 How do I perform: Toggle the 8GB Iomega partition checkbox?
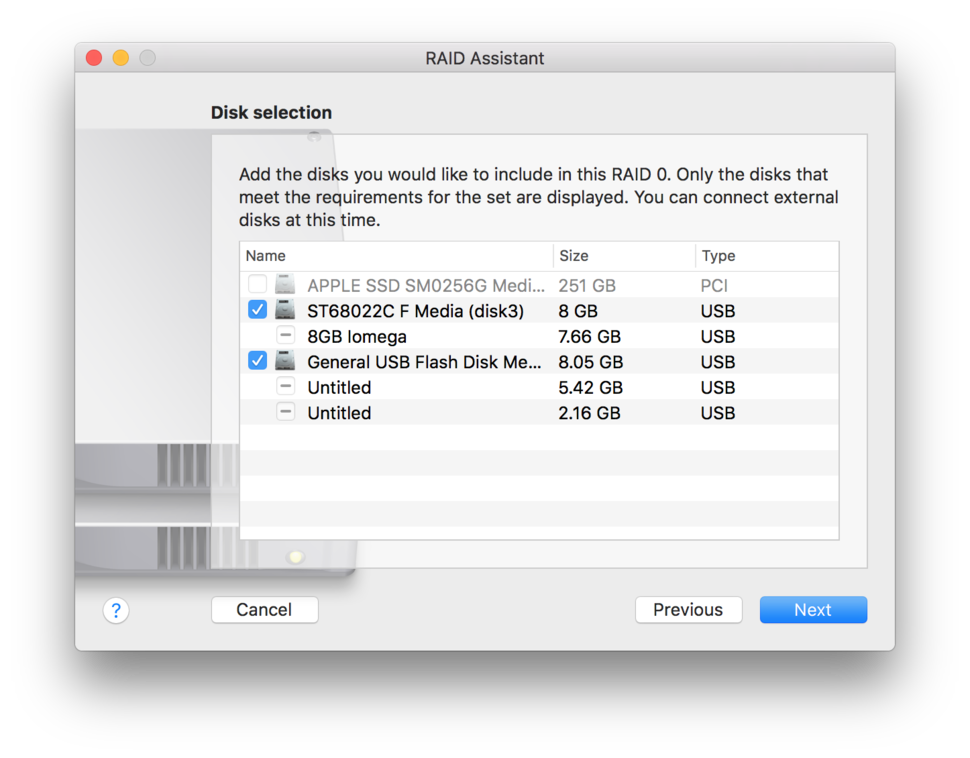click(285, 335)
